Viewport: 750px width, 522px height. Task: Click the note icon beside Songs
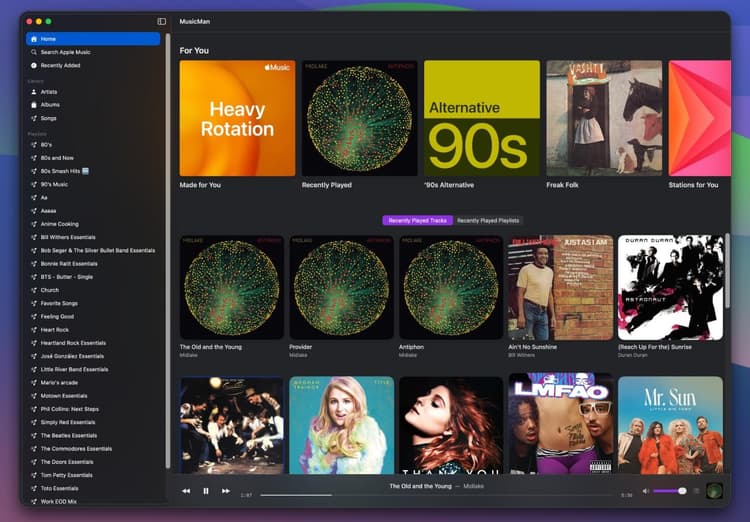[34, 118]
